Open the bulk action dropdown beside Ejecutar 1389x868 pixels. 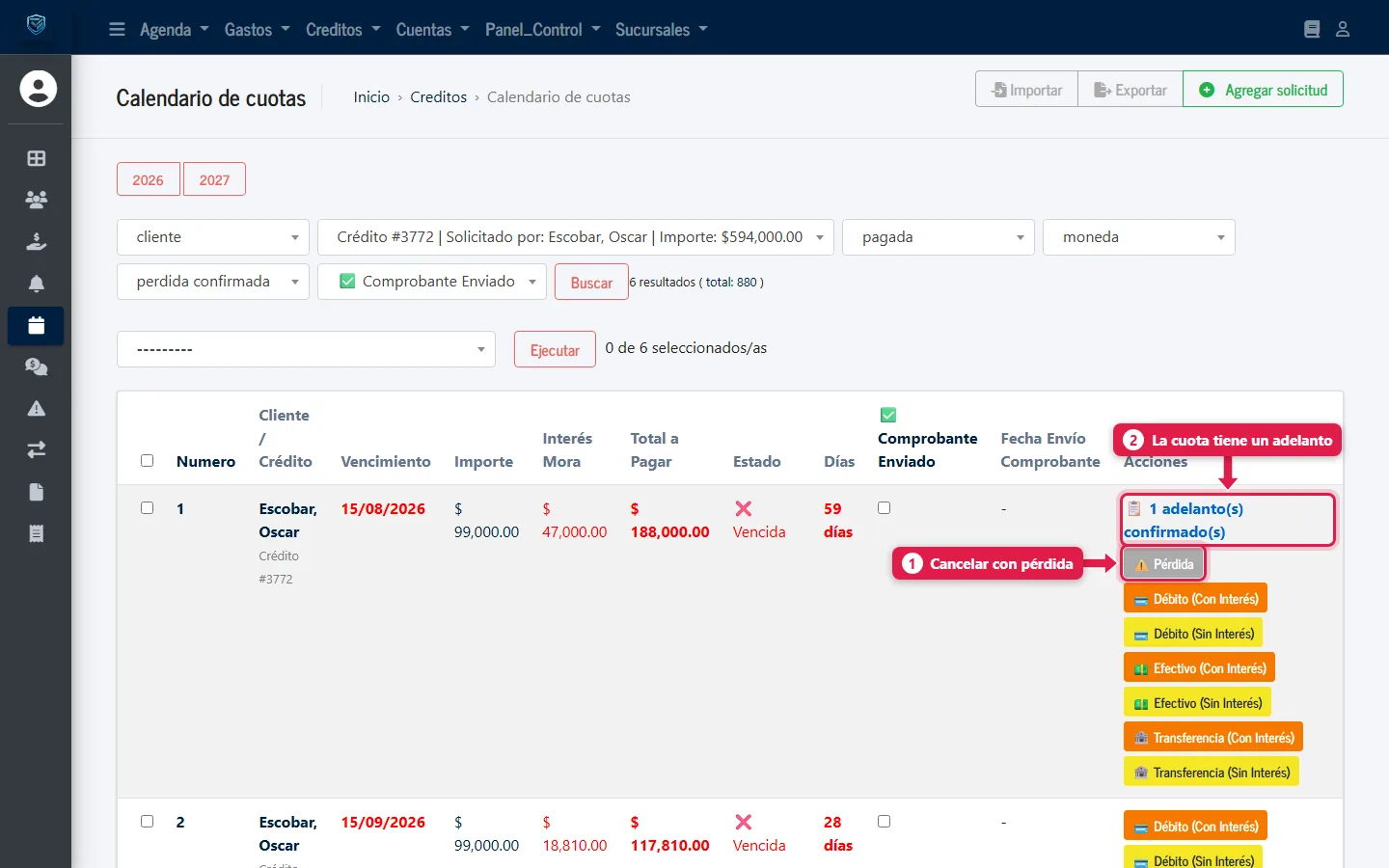[x=306, y=349]
